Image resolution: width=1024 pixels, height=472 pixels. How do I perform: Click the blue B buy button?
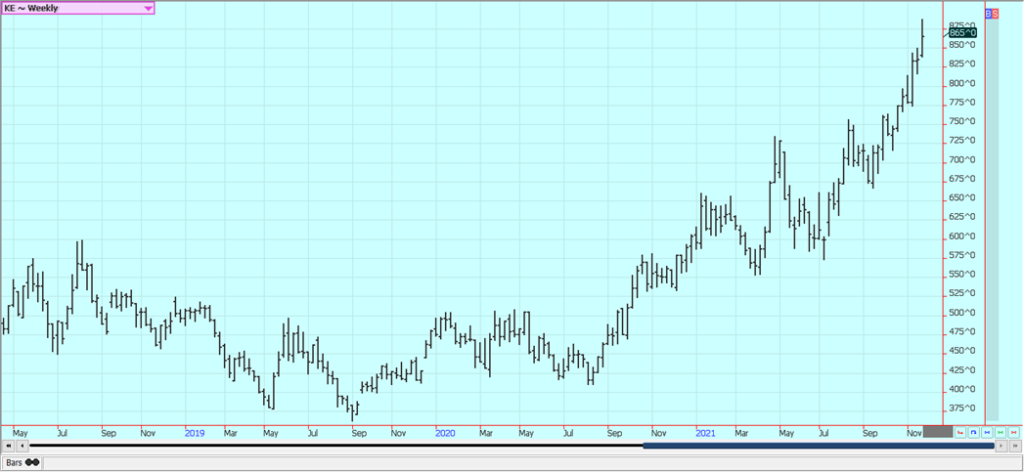click(988, 14)
